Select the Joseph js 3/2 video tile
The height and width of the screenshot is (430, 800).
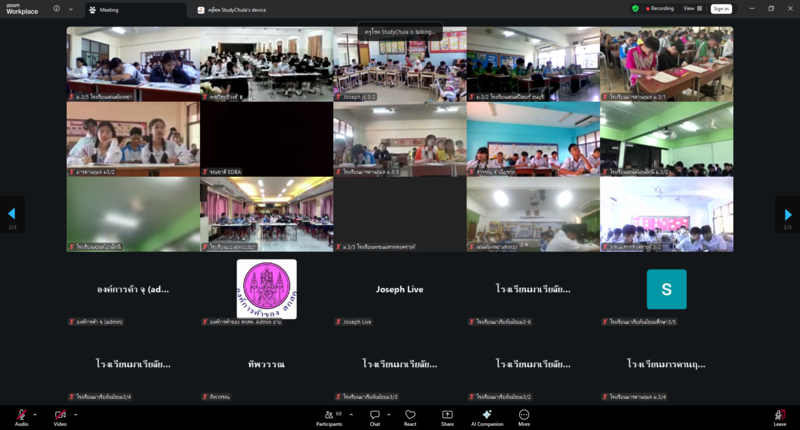pos(400,64)
